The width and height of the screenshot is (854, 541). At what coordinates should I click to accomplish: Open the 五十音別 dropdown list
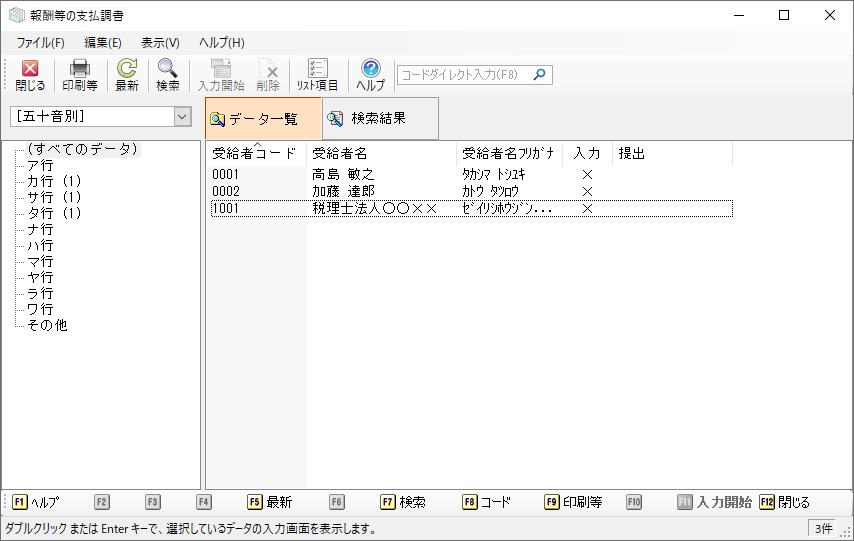pos(182,117)
